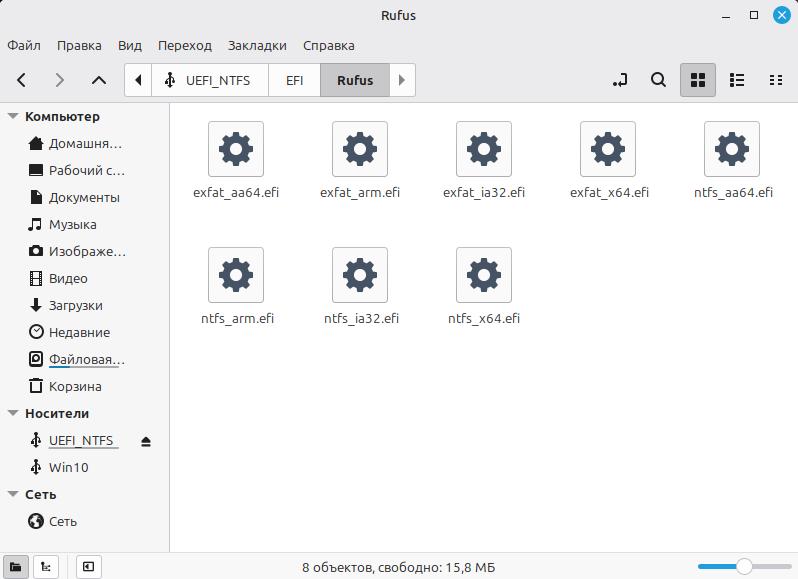The image size is (798, 579).
Task: Select the exfat_arm.efi file icon
Action: [x=360, y=149]
